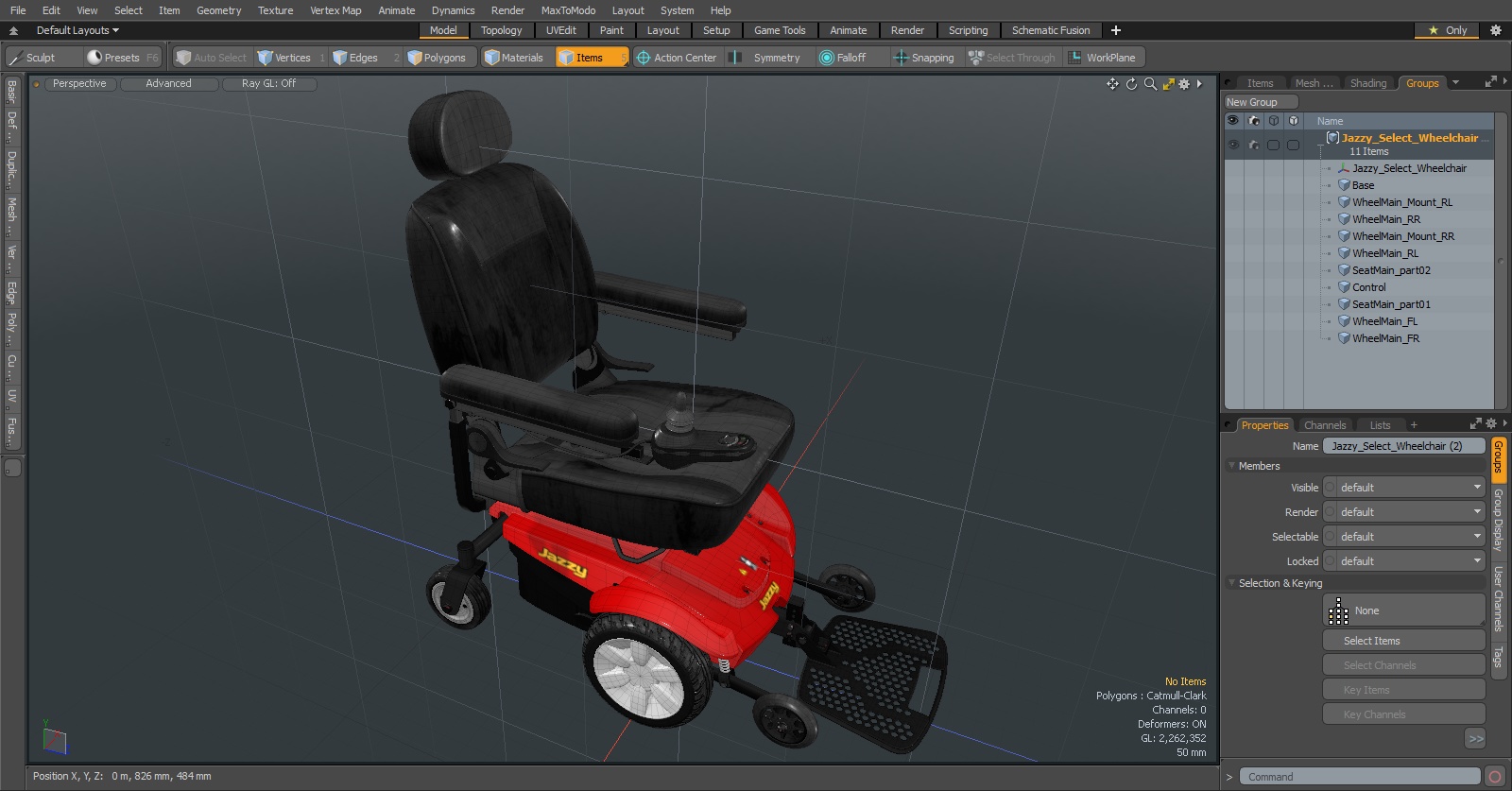Click the properties panel gear icon
The width and height of the screenshot is (1512, 791).
[x=1491, y=424]
